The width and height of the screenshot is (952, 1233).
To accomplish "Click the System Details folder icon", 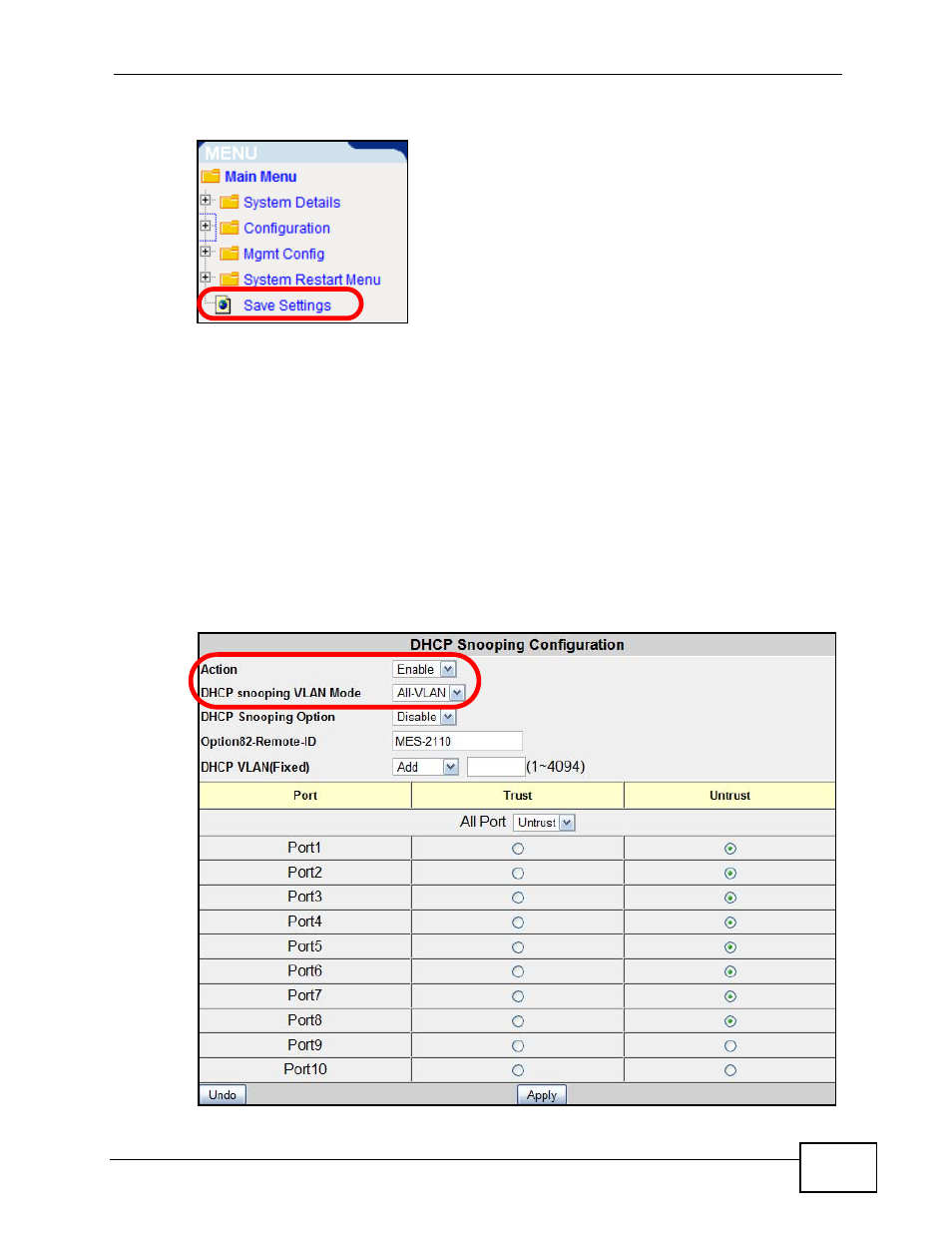I will pyautogui.click(x=230, y=203).
